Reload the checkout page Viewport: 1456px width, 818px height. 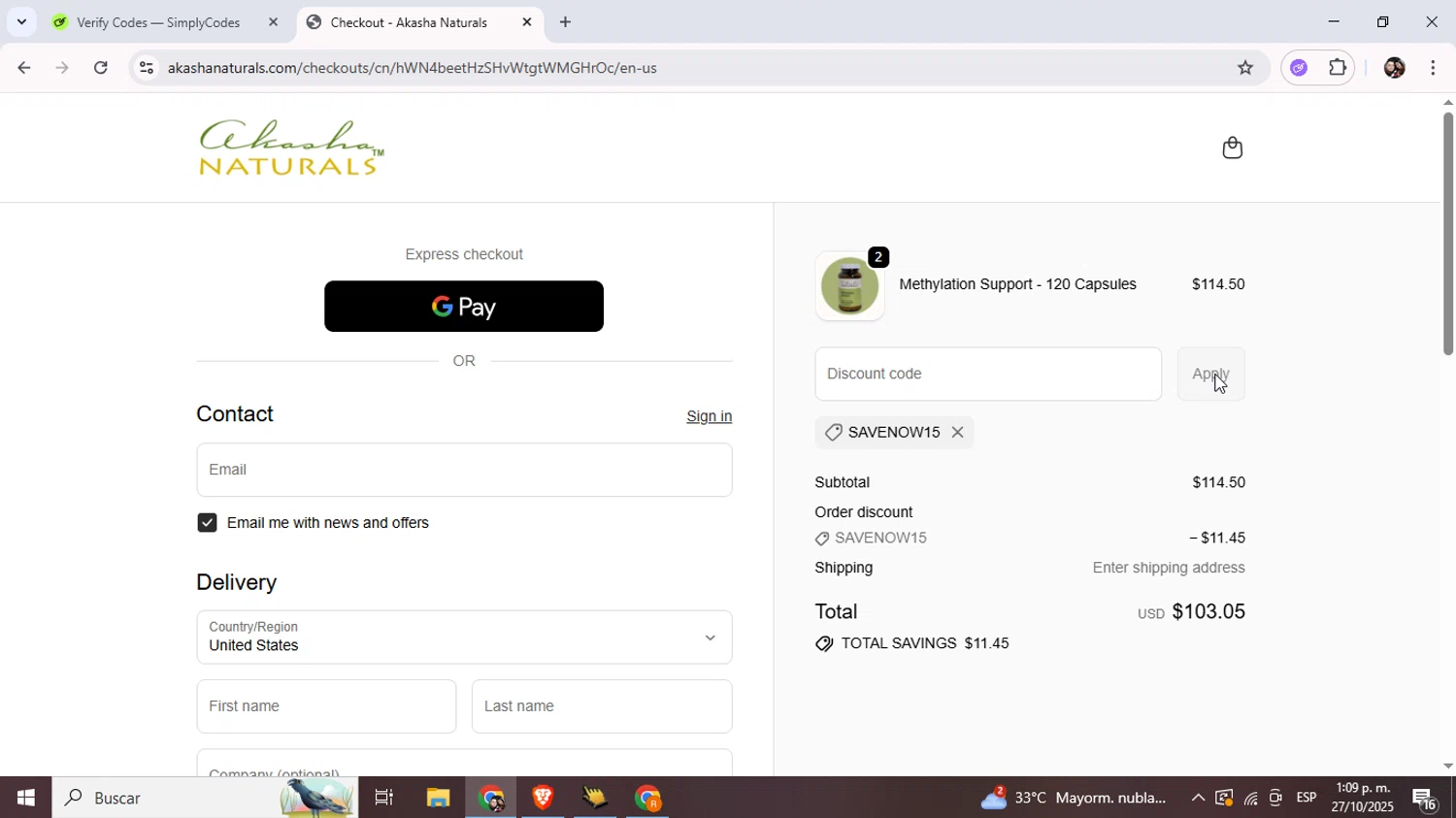[101, 68]
